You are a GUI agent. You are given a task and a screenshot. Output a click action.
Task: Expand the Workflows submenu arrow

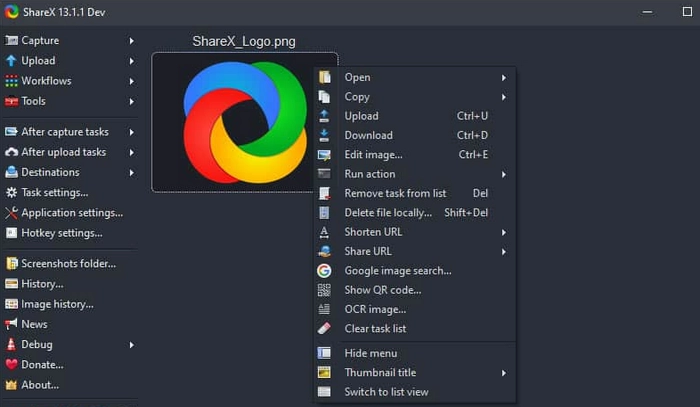[131, 81]
